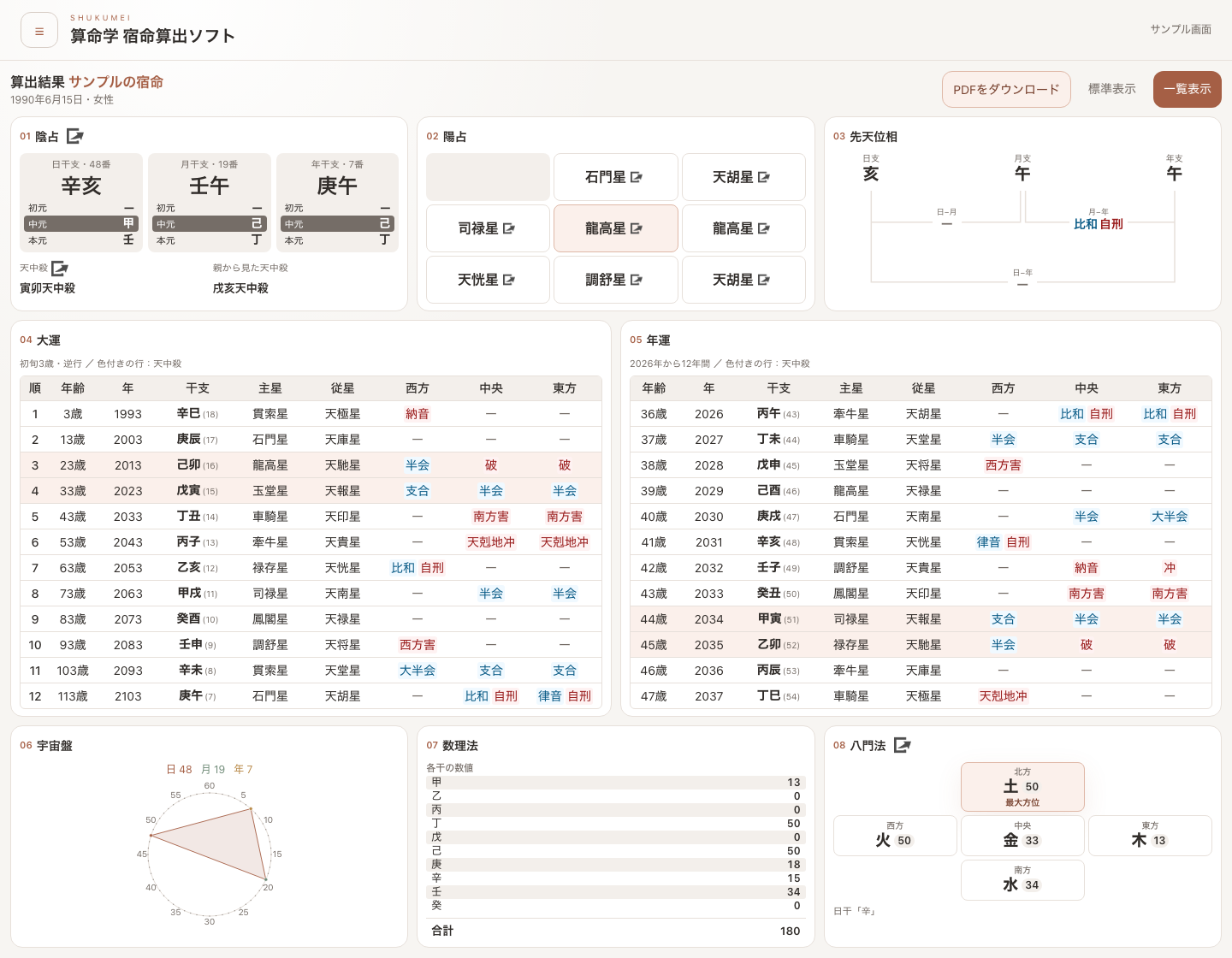The height and width of the screenshot is (958, 1232).
Task: Click 己卯 (16) in 大運 table
Action: coord(197,465)
